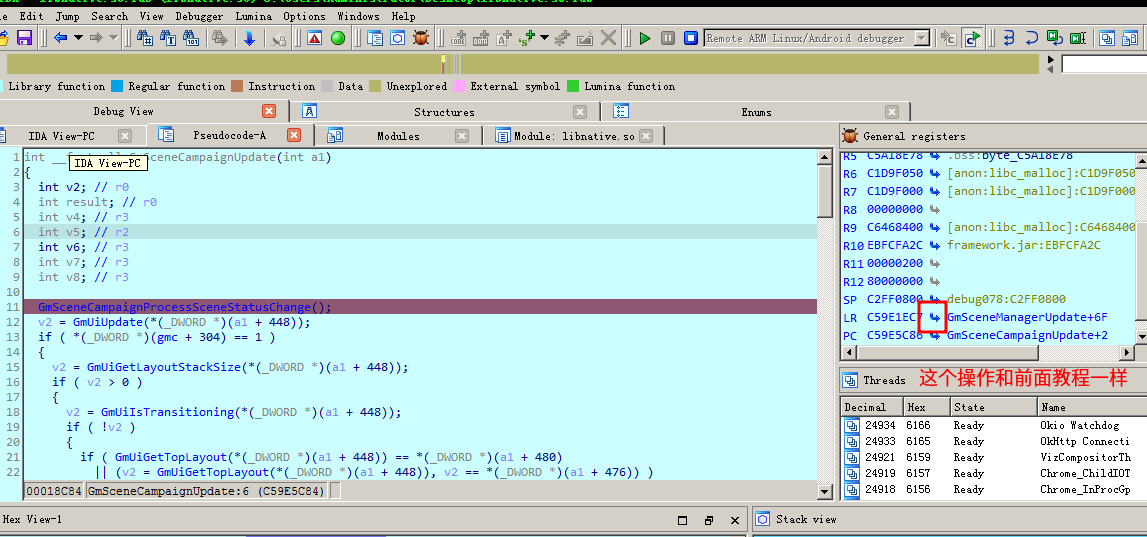The height and width of the screenshot is (537, 1147).
Task: Jump back with the blue left arrow
Action: [x=60, y=38]
